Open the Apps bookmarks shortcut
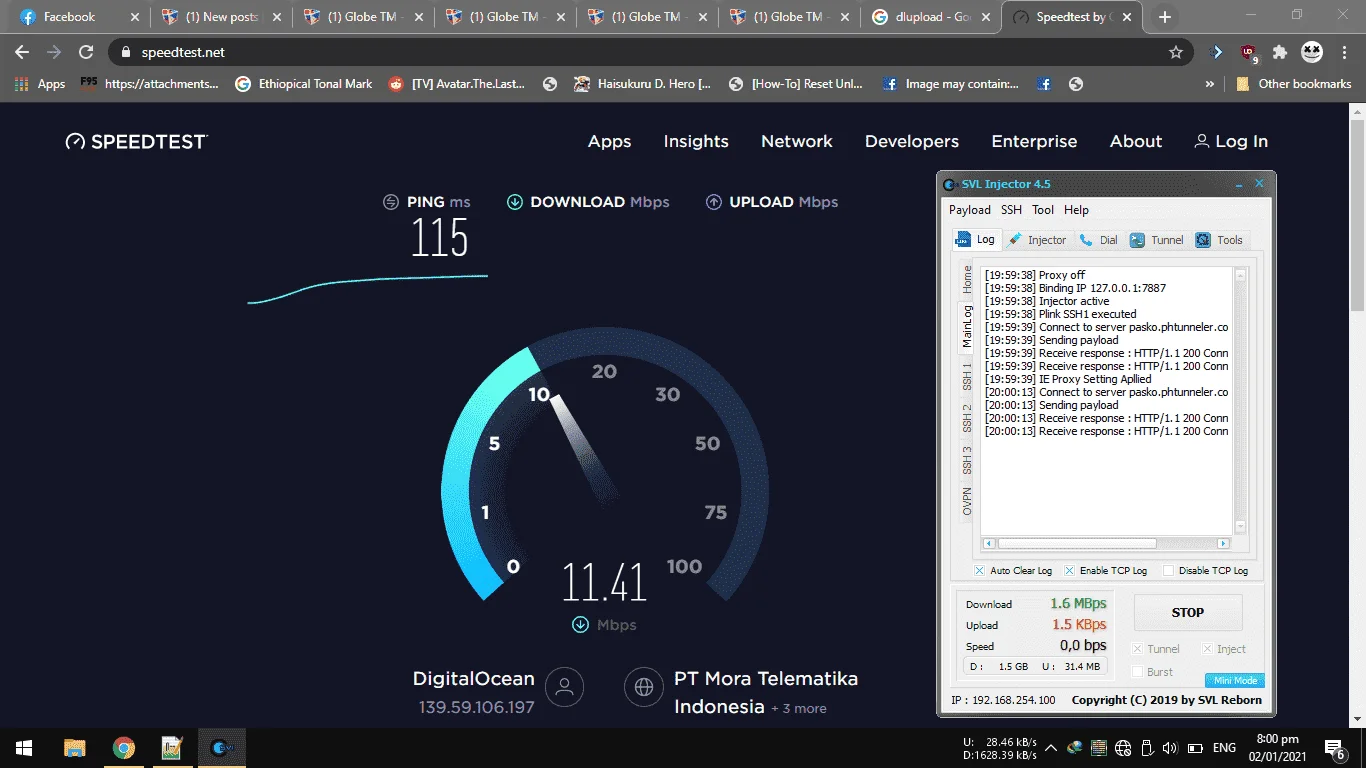Viewport: 1366px width, 768px height. pyautogui.click(x=40, y=84)
